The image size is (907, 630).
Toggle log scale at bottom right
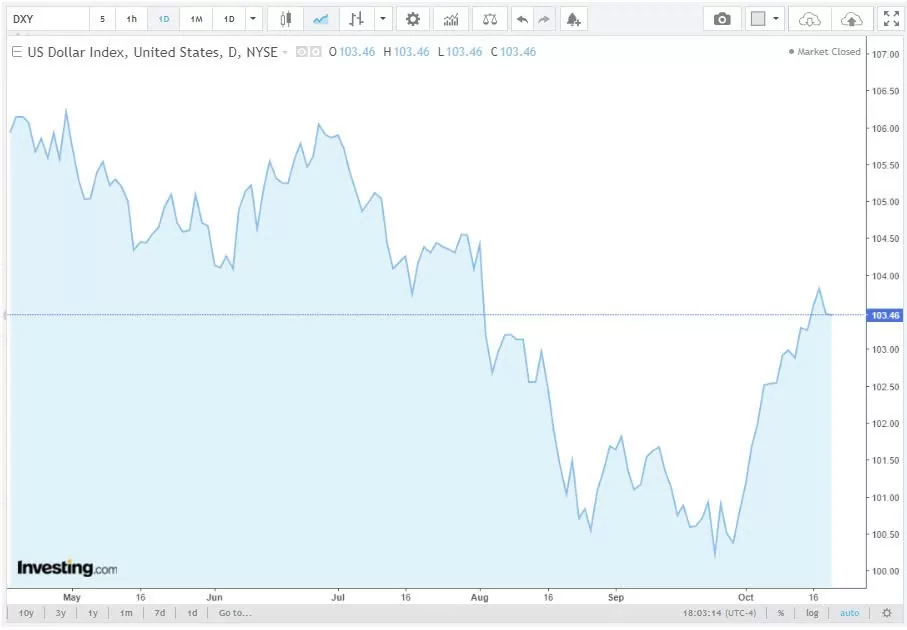pyautogui.click(x=812, y=613)
